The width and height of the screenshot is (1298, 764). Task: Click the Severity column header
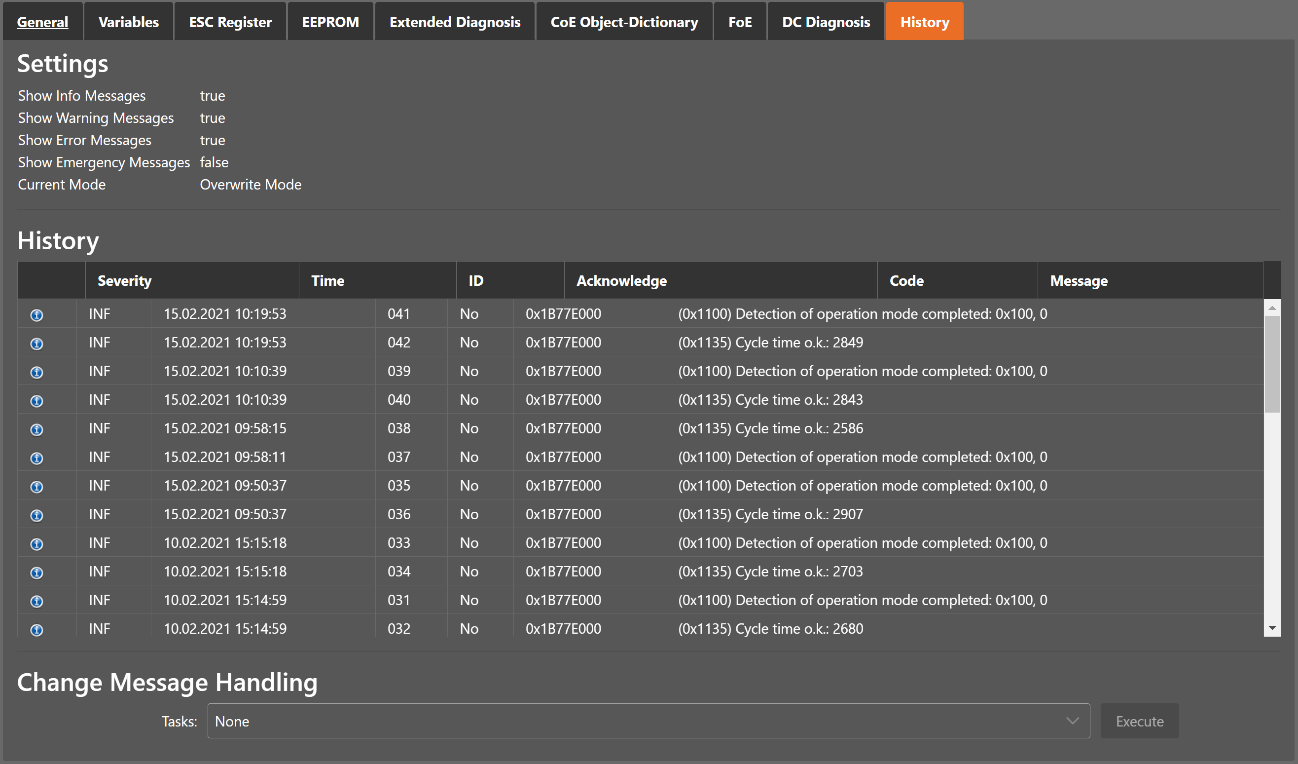[124, 281]
